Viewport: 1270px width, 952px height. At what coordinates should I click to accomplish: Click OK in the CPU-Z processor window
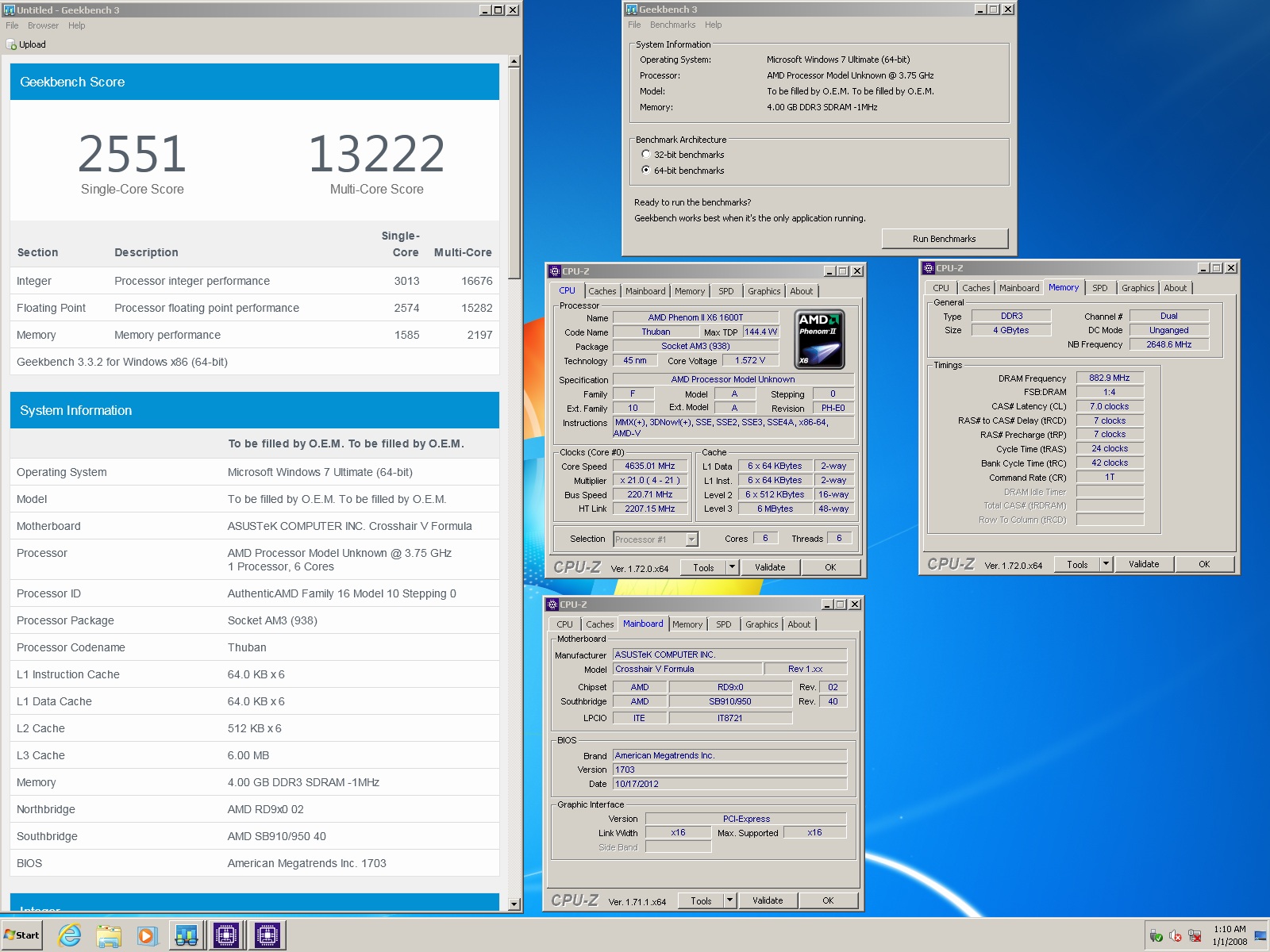point(830,567)
